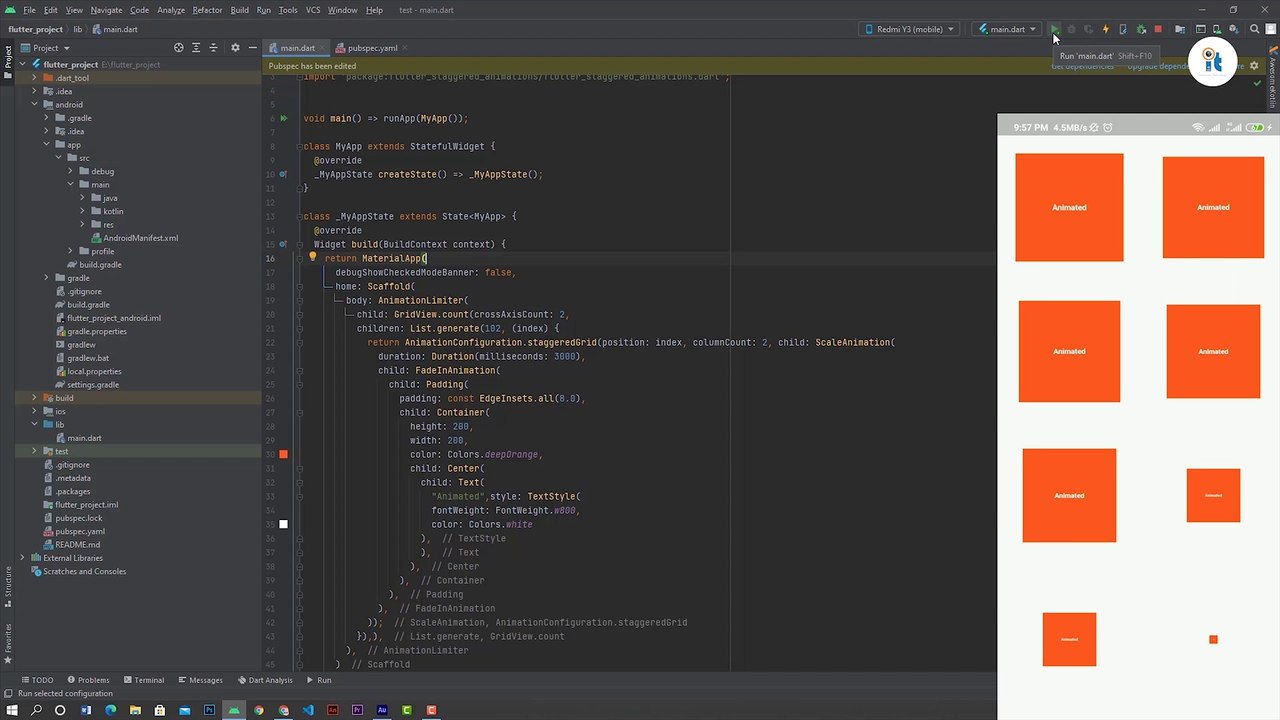Open the Terminal tool window

143,680
